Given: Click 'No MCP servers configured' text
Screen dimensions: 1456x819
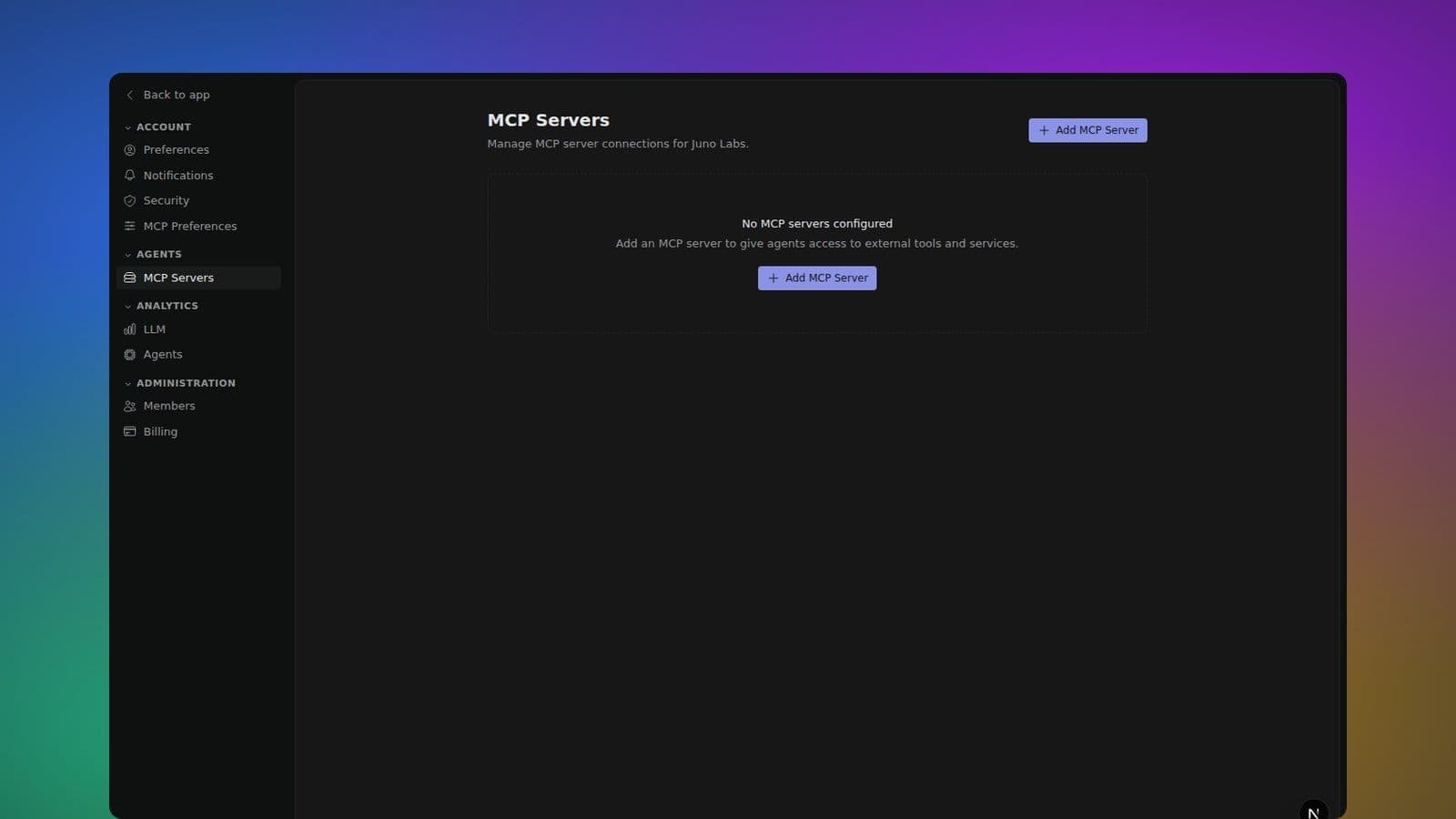Looking at the screenshot, I should (817, 224).
